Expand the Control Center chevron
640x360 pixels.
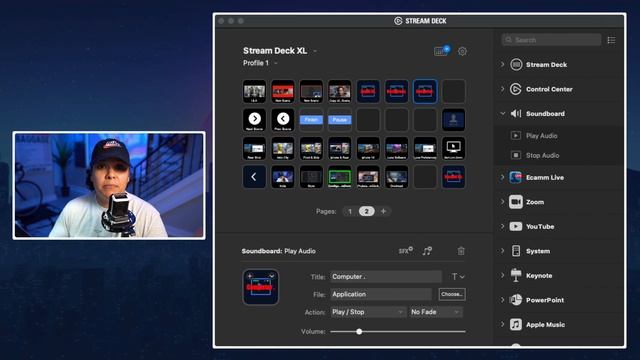pos(502,89)
